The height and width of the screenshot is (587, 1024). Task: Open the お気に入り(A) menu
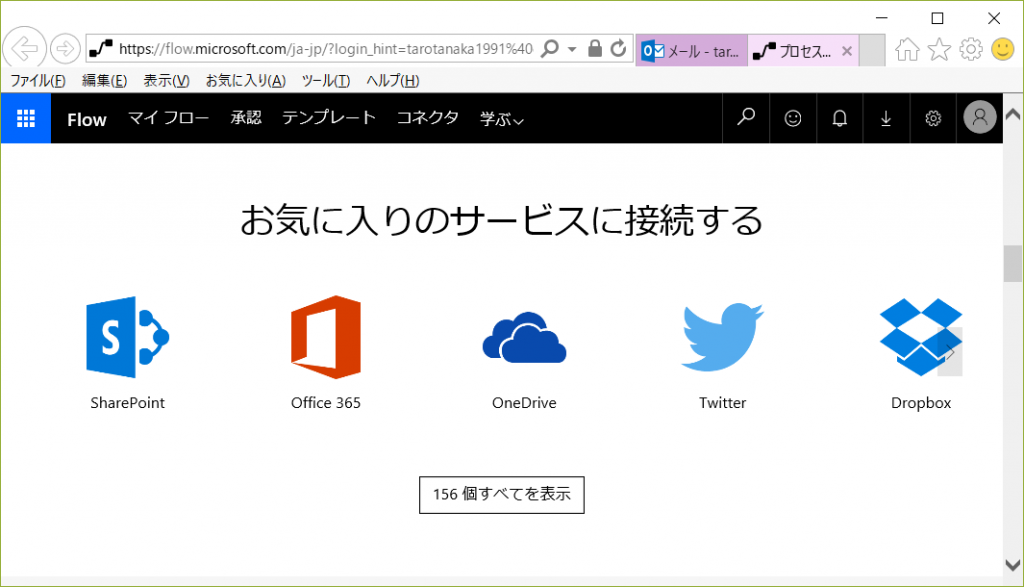(246, 81)
